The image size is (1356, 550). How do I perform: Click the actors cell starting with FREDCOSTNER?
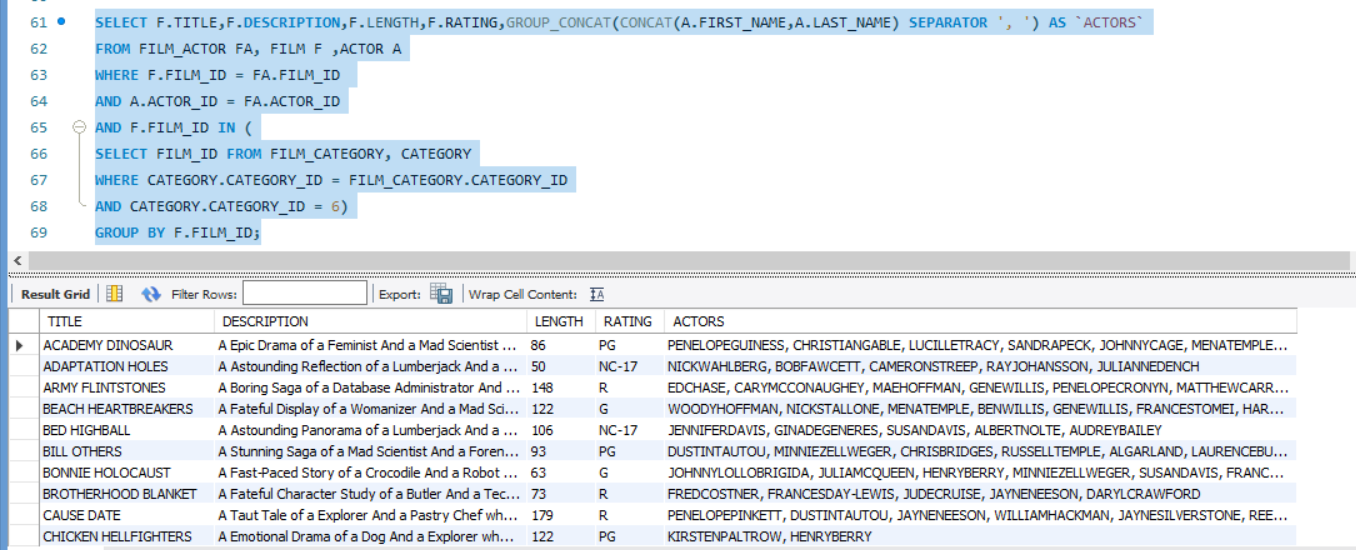point(980,494)
